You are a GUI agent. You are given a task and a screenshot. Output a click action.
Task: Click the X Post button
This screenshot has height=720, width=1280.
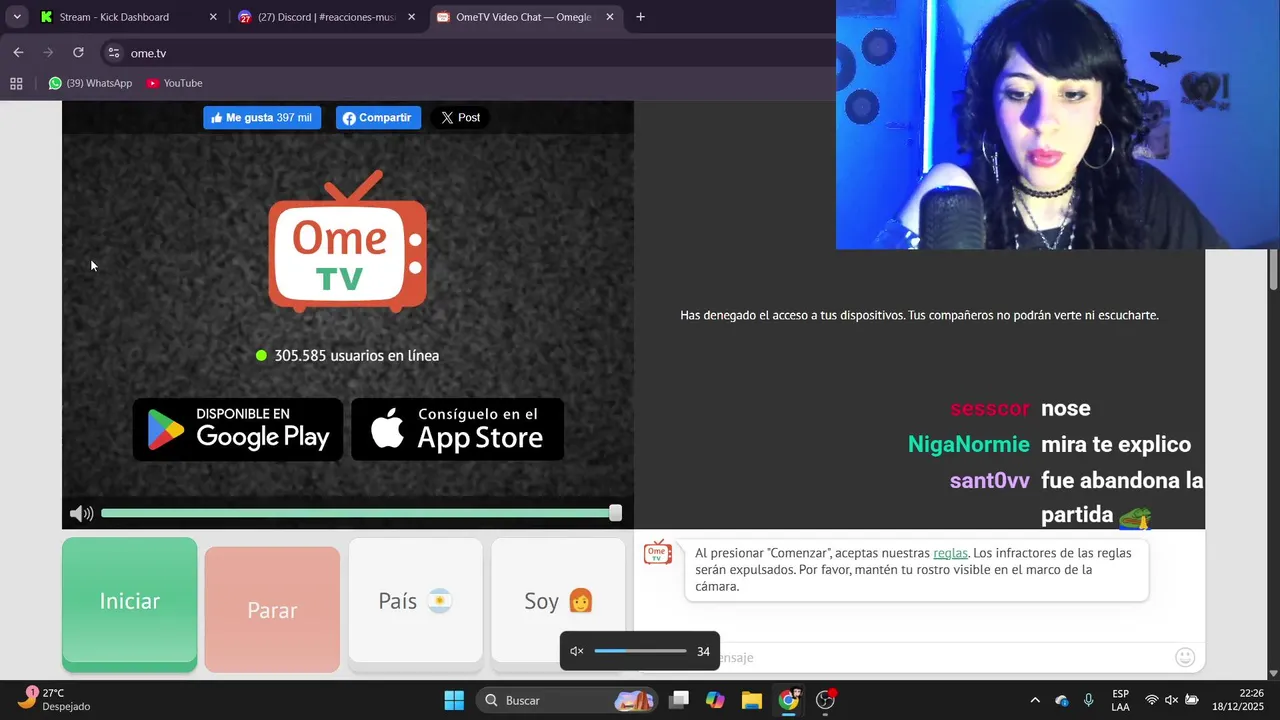(460, 118)
